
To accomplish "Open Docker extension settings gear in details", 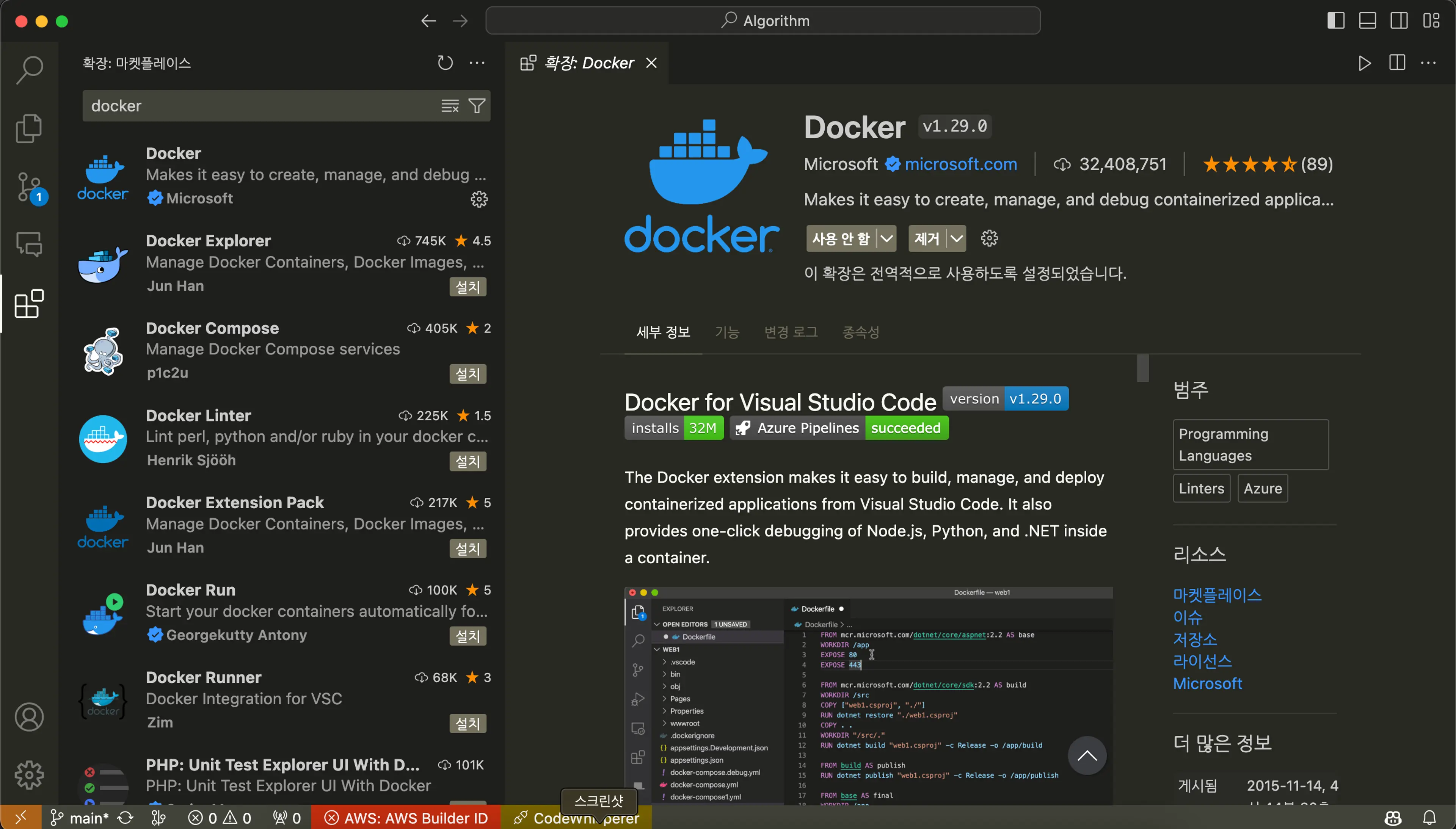I will tap(990, 238).
